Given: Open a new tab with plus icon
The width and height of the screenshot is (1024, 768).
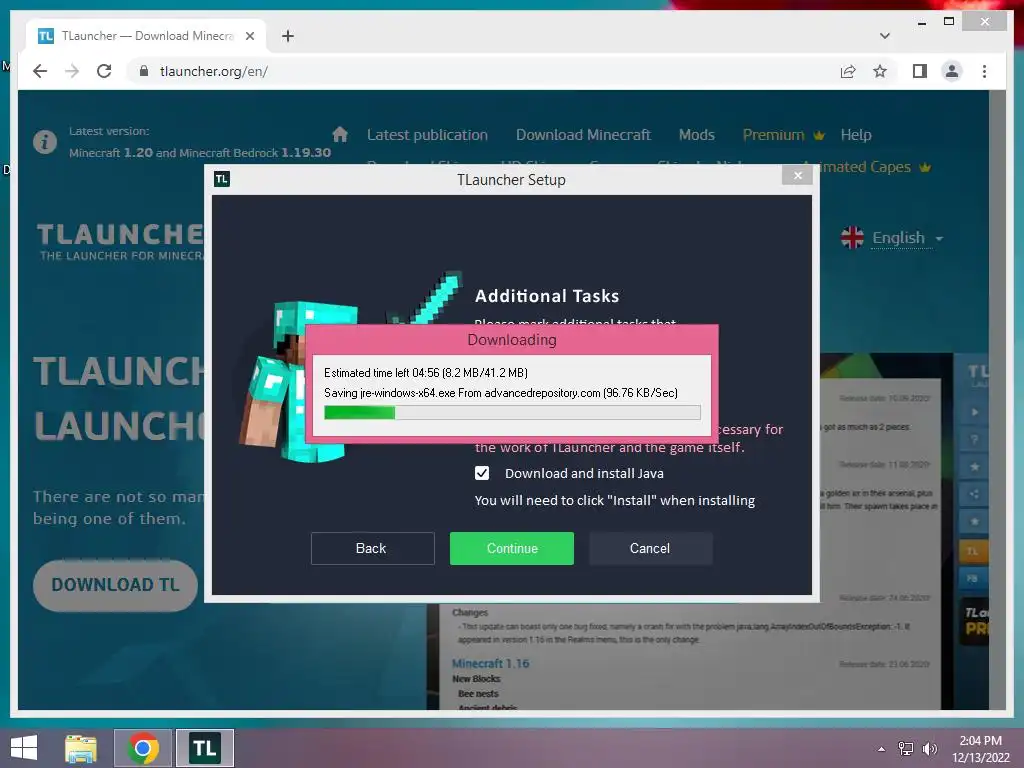Looking at the screenshot, I should (288, 36).
